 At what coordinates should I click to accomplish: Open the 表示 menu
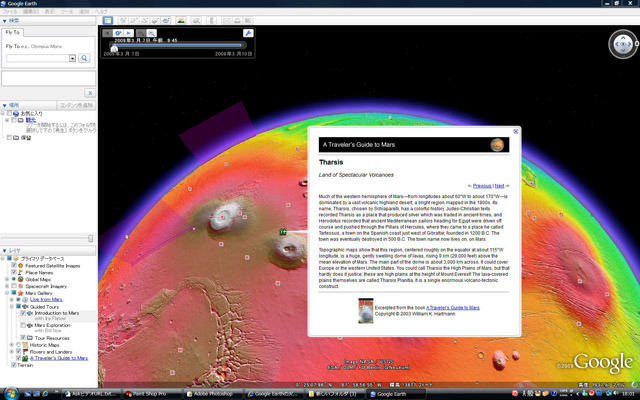(x=49, y=11)
